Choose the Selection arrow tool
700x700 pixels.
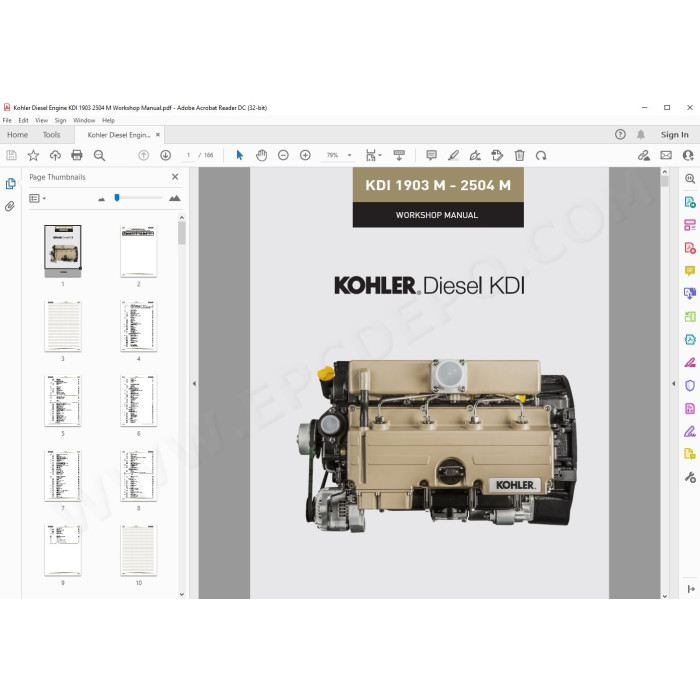240,155
